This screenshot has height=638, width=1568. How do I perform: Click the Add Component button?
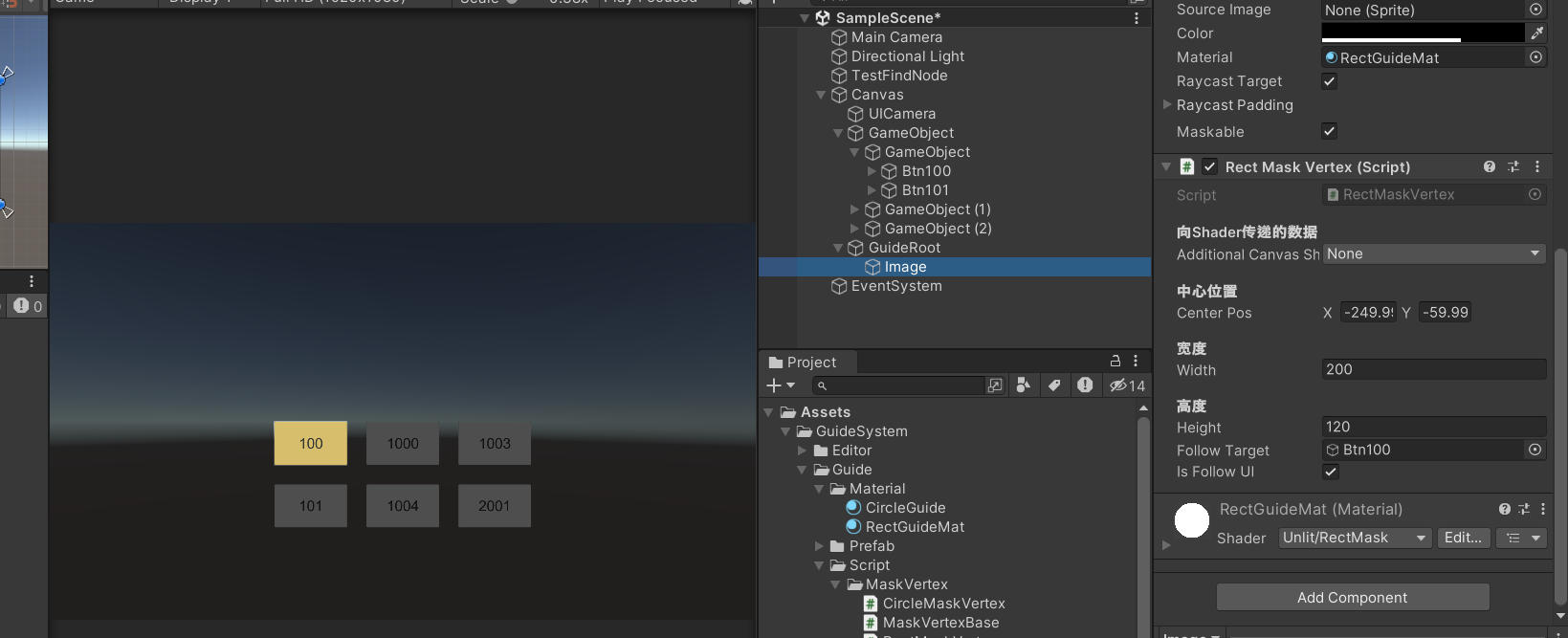1352,597
